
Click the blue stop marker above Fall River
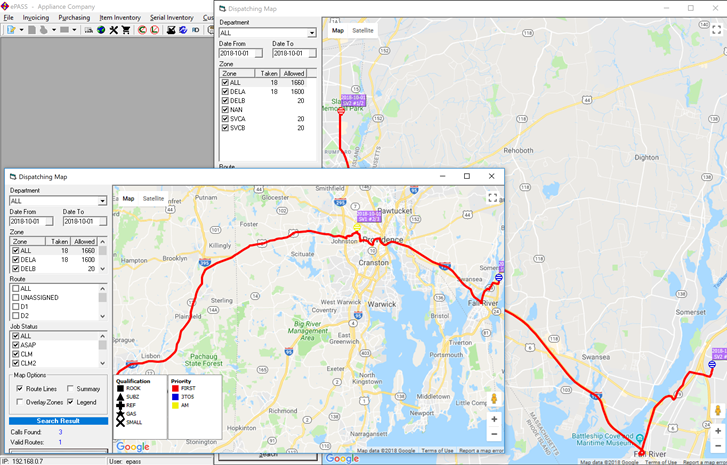click(498, 278)
